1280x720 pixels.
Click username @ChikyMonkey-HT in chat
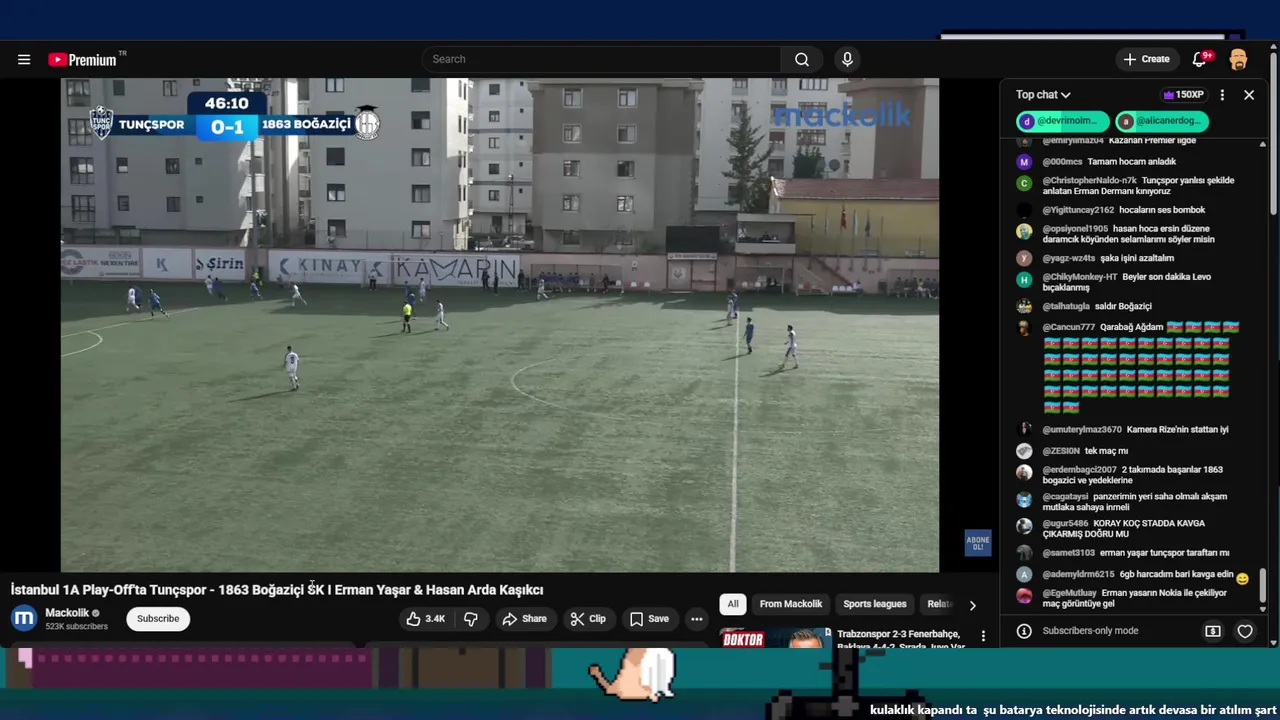1080,277
